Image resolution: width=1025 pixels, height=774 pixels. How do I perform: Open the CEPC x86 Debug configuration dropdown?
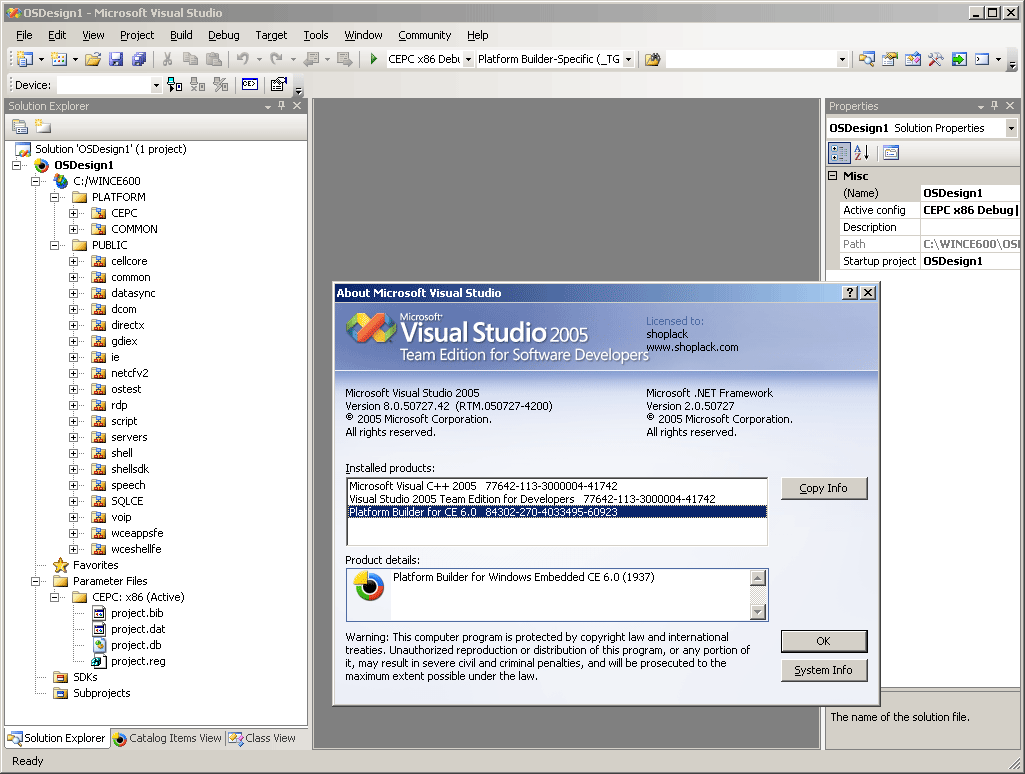[x=468, y=59]
